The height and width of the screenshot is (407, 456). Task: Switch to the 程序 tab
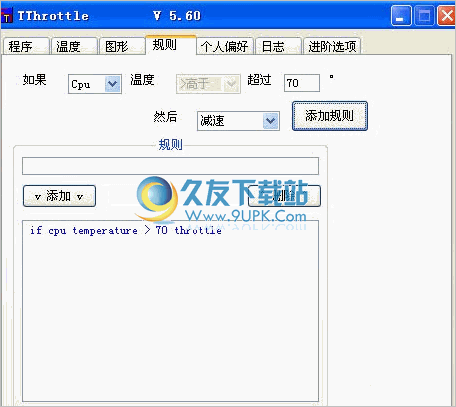(26, 46)
